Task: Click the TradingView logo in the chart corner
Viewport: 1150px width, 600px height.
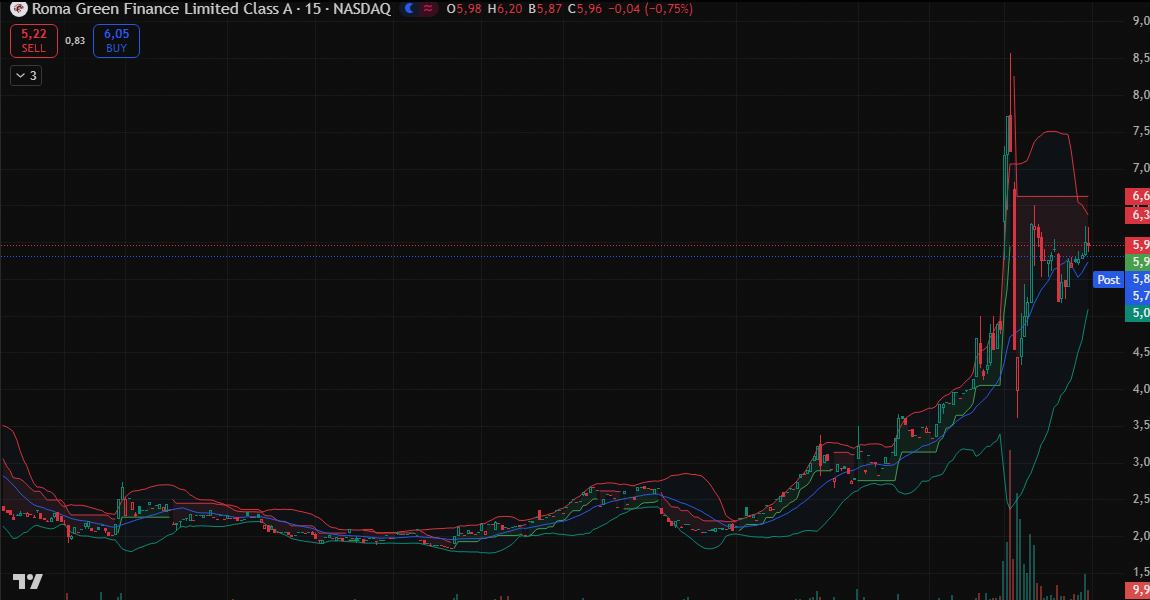Action: tap(27, 582)
